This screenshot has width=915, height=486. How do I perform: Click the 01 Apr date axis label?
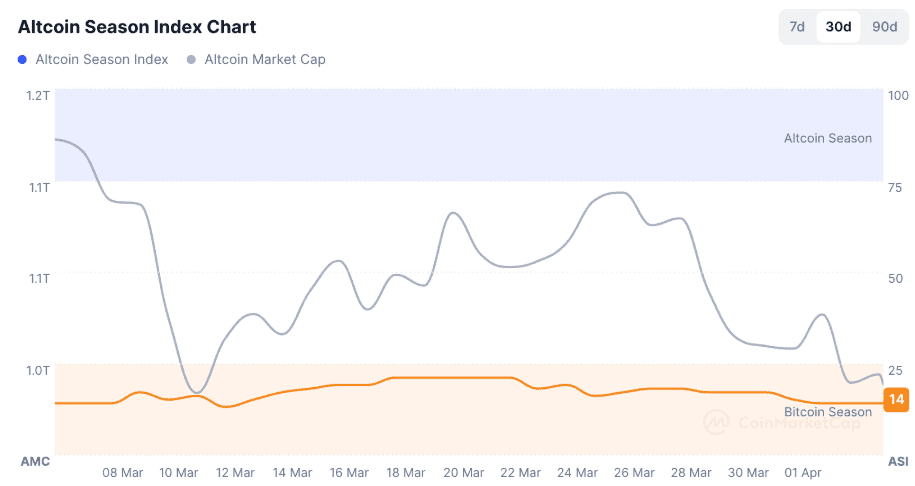pyautogui.click(x=805, y=472)
